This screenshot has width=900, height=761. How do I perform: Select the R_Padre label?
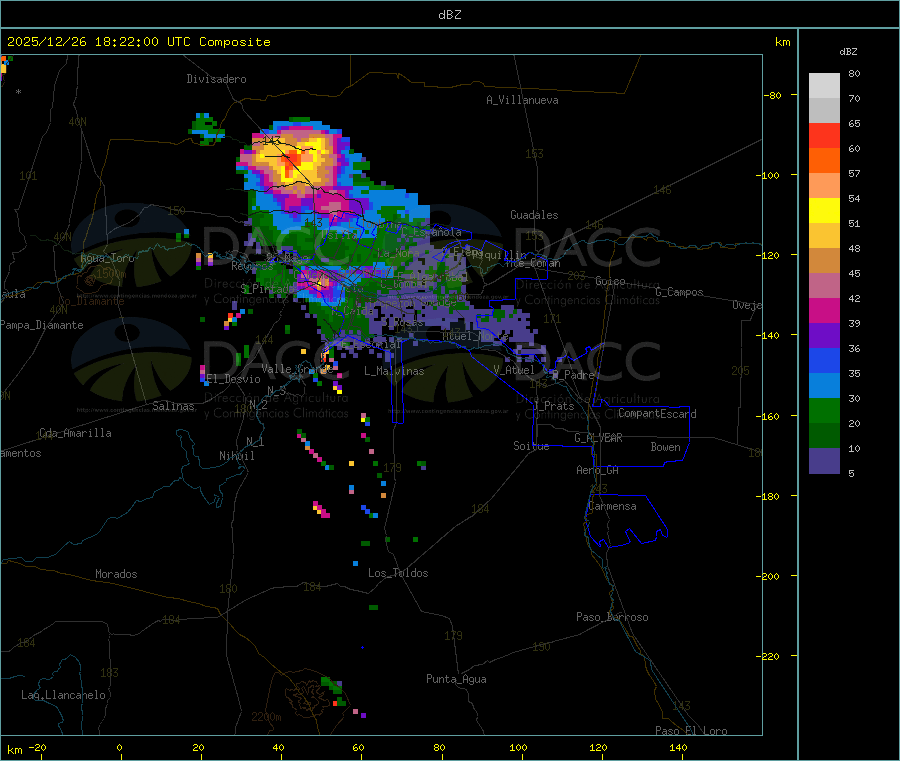point(573,375)
